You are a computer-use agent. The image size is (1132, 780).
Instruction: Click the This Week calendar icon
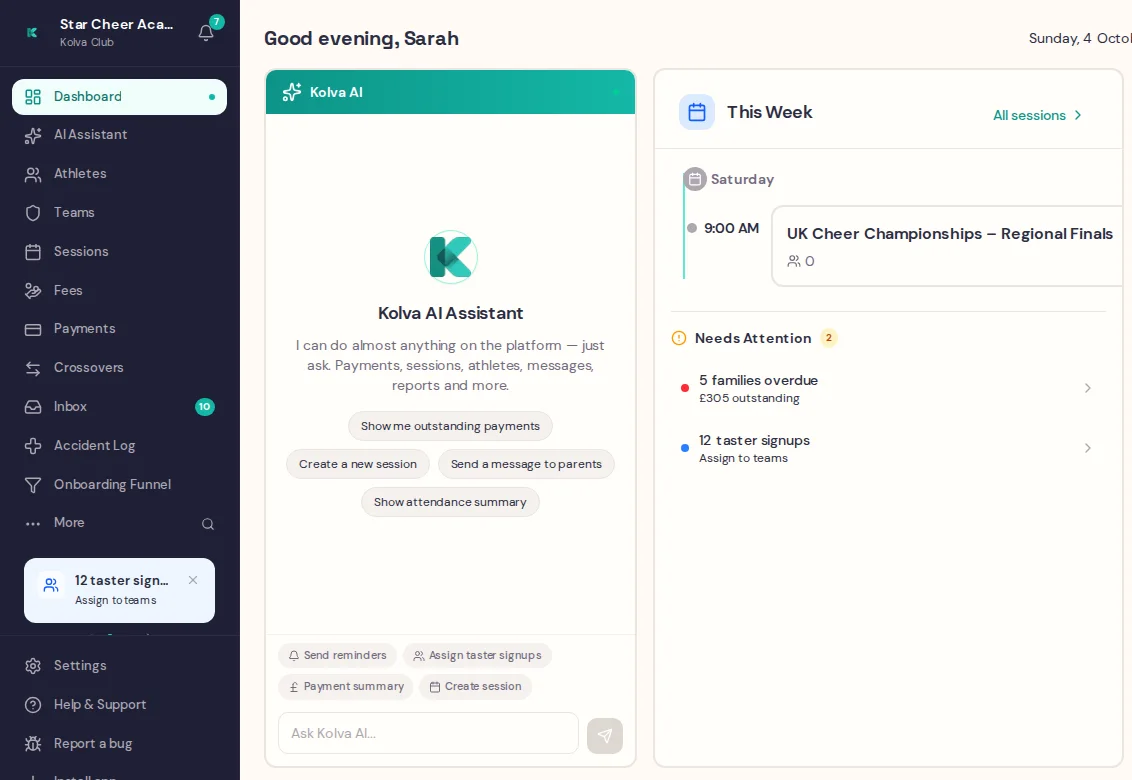pos(697,113)
